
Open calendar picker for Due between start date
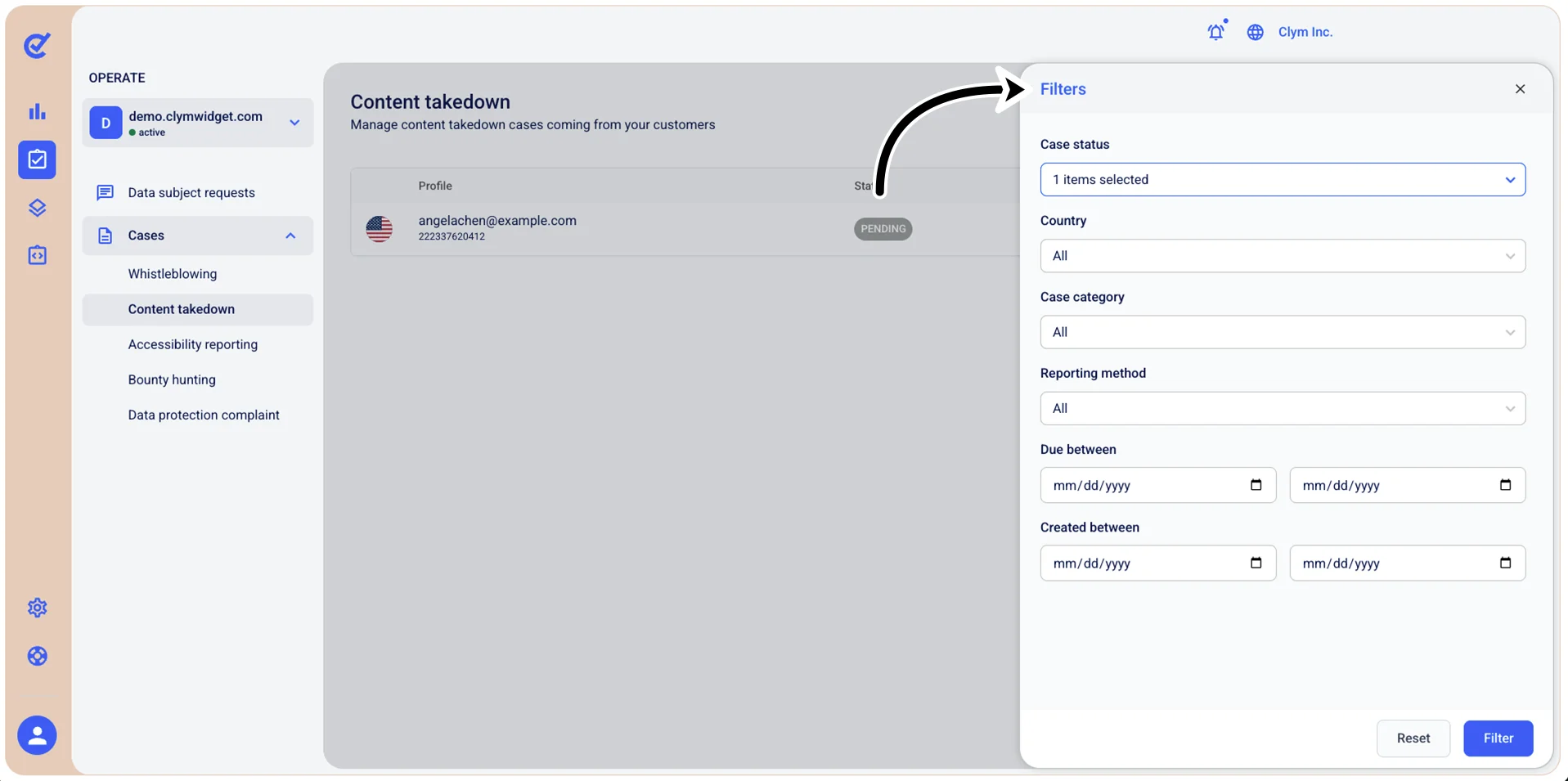click(x=1256, y=485)
